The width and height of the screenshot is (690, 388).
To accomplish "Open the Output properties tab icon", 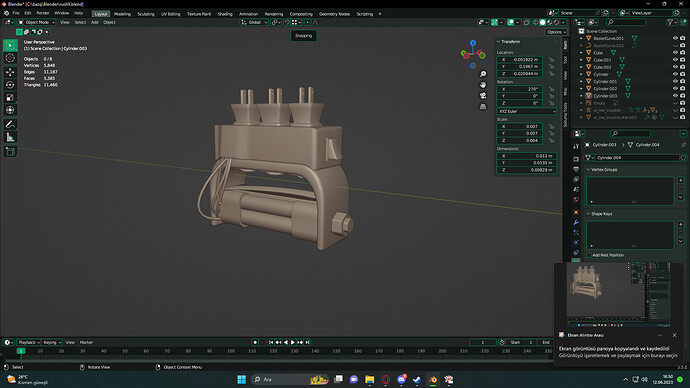I will (576, 169).
